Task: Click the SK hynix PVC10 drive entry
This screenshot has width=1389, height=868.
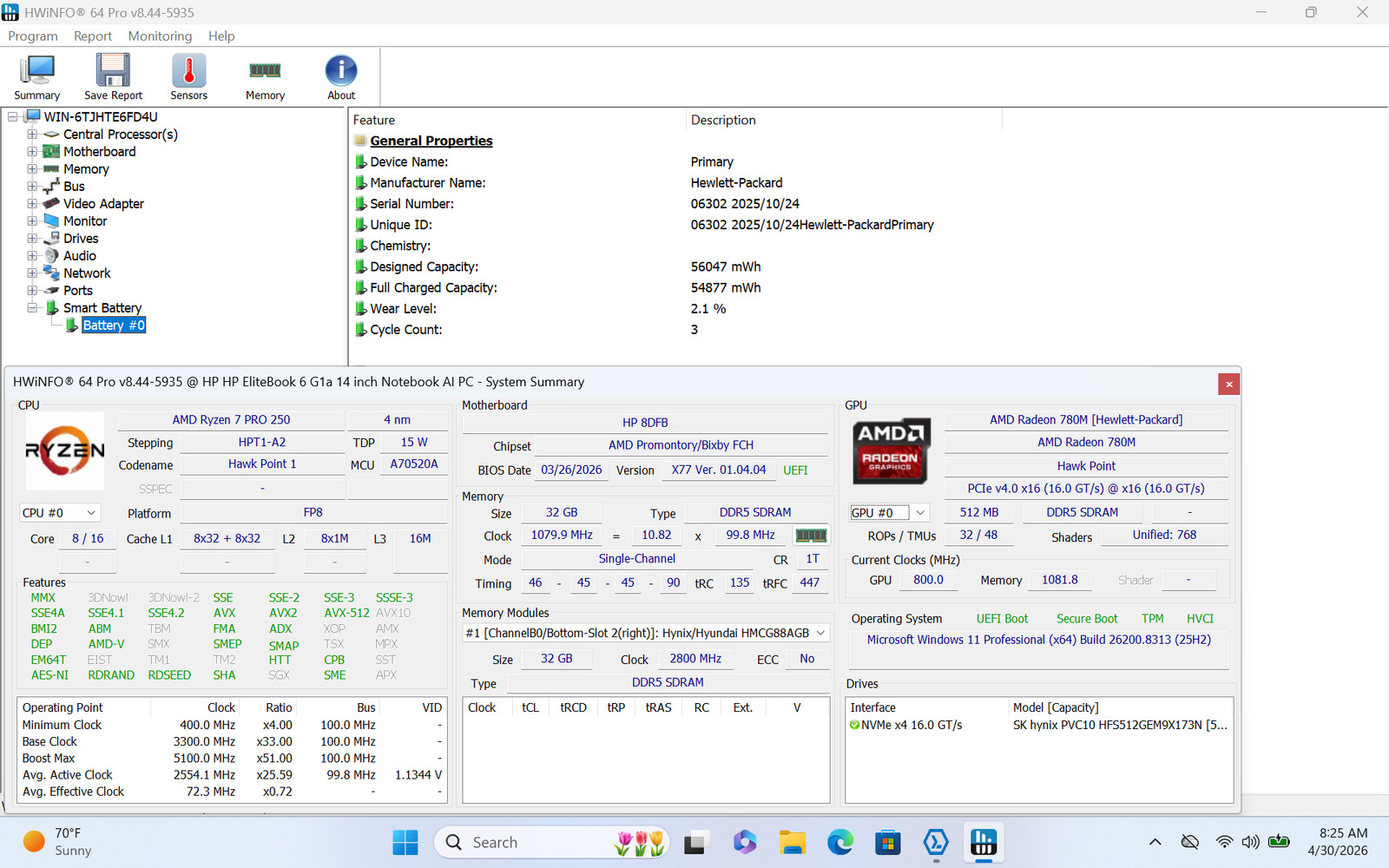Action: 1120,726
